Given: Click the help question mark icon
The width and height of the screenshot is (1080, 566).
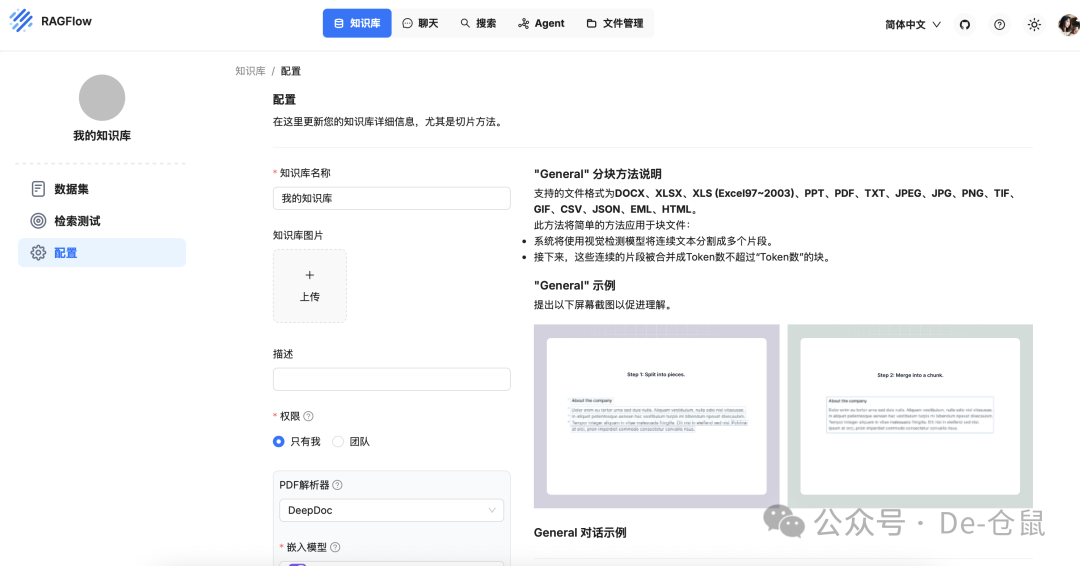Looking at the screenshot, I should [999, 24].
